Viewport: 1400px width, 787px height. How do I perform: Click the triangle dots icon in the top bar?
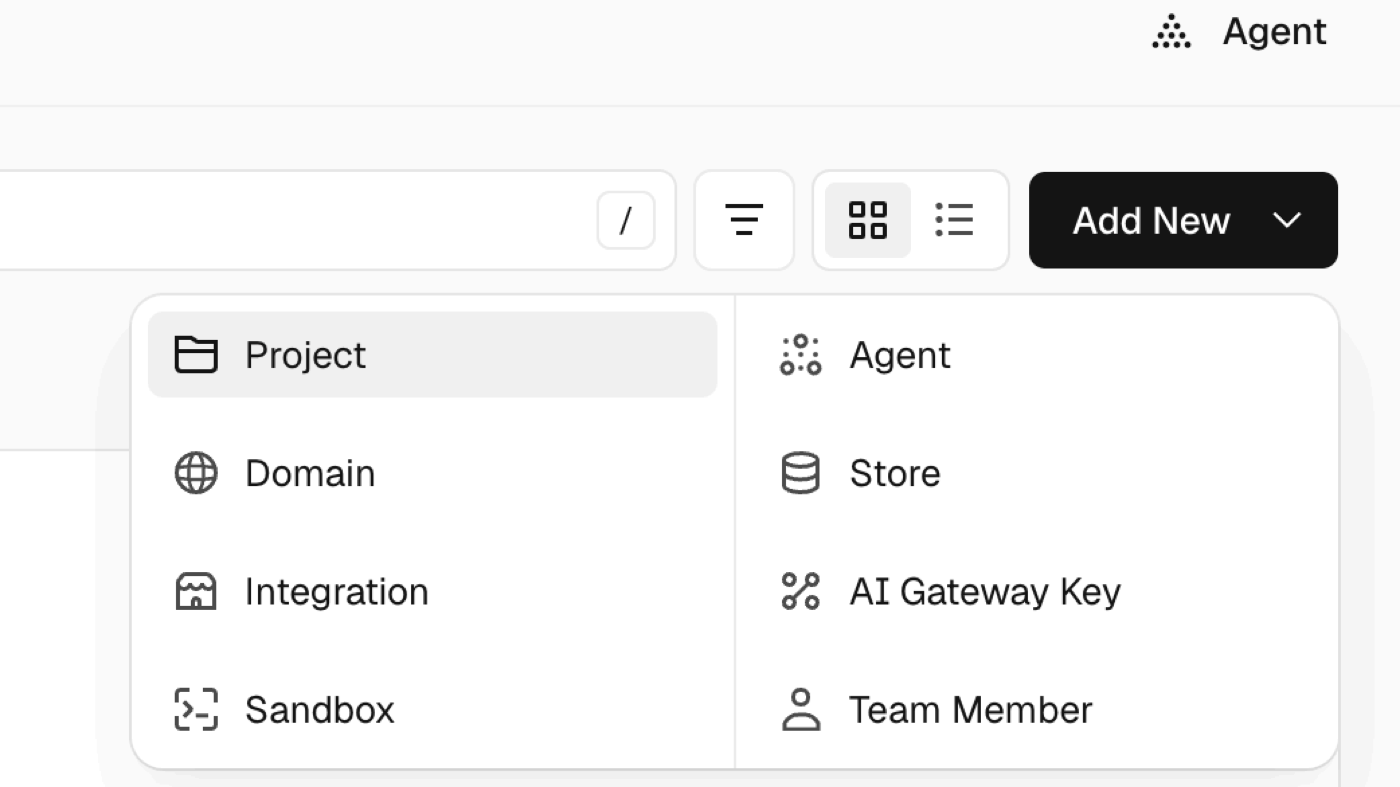(1171, 32)
